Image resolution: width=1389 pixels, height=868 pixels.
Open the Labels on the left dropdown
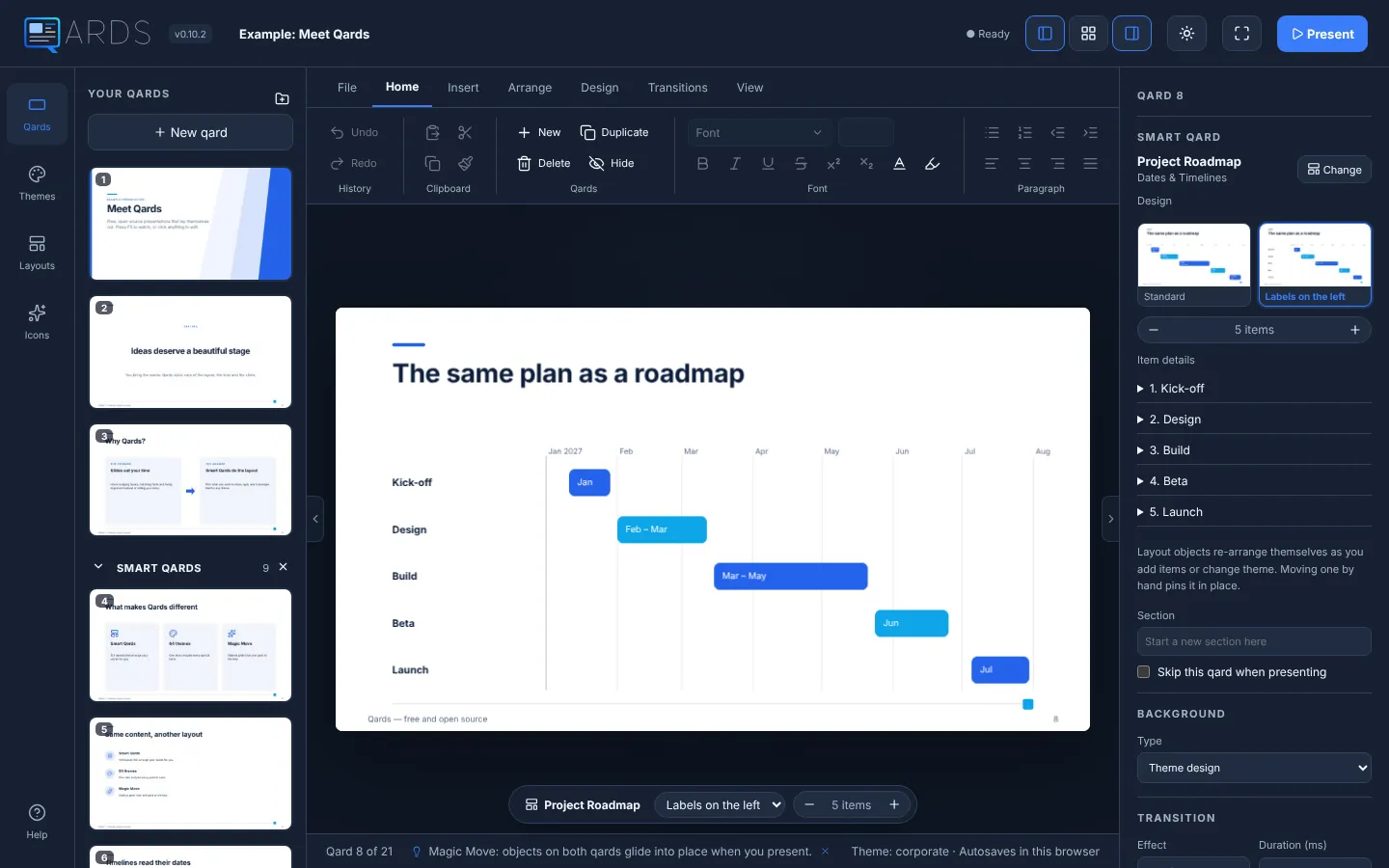click(x=720, y=804)
